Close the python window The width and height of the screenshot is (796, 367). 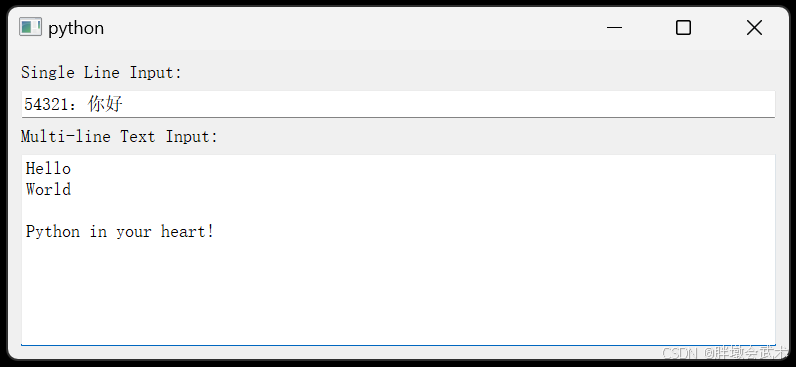point(754,27)
